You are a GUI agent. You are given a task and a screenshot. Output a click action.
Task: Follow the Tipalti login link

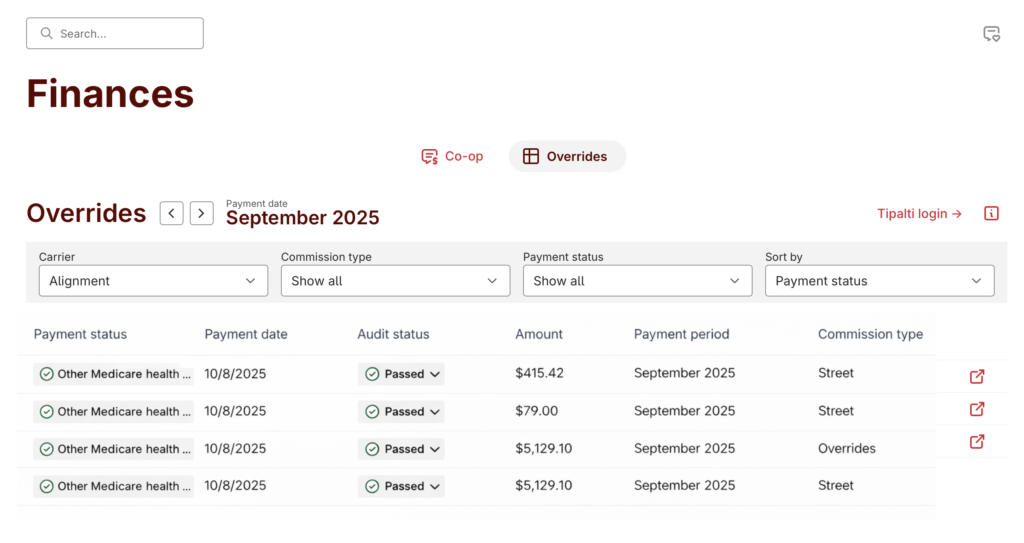point(919,213)
